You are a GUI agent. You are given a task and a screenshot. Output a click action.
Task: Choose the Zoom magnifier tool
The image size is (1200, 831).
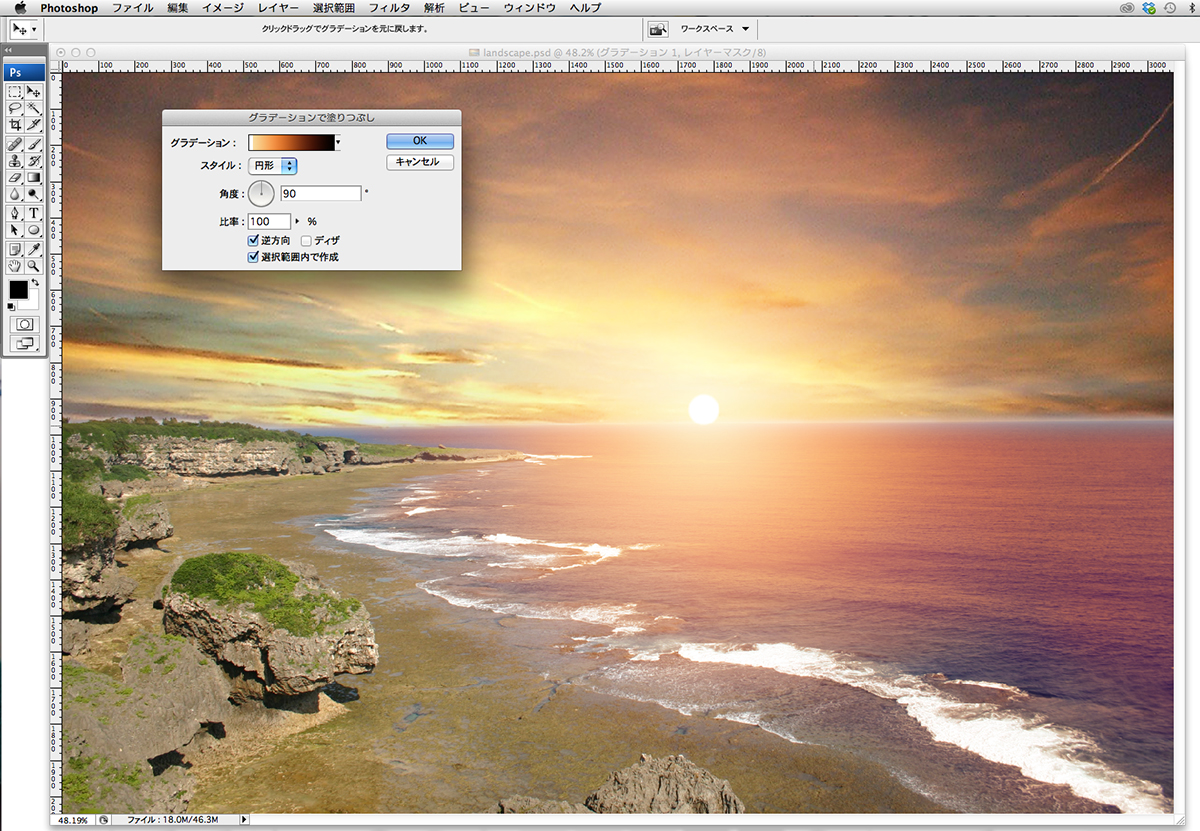34,266
